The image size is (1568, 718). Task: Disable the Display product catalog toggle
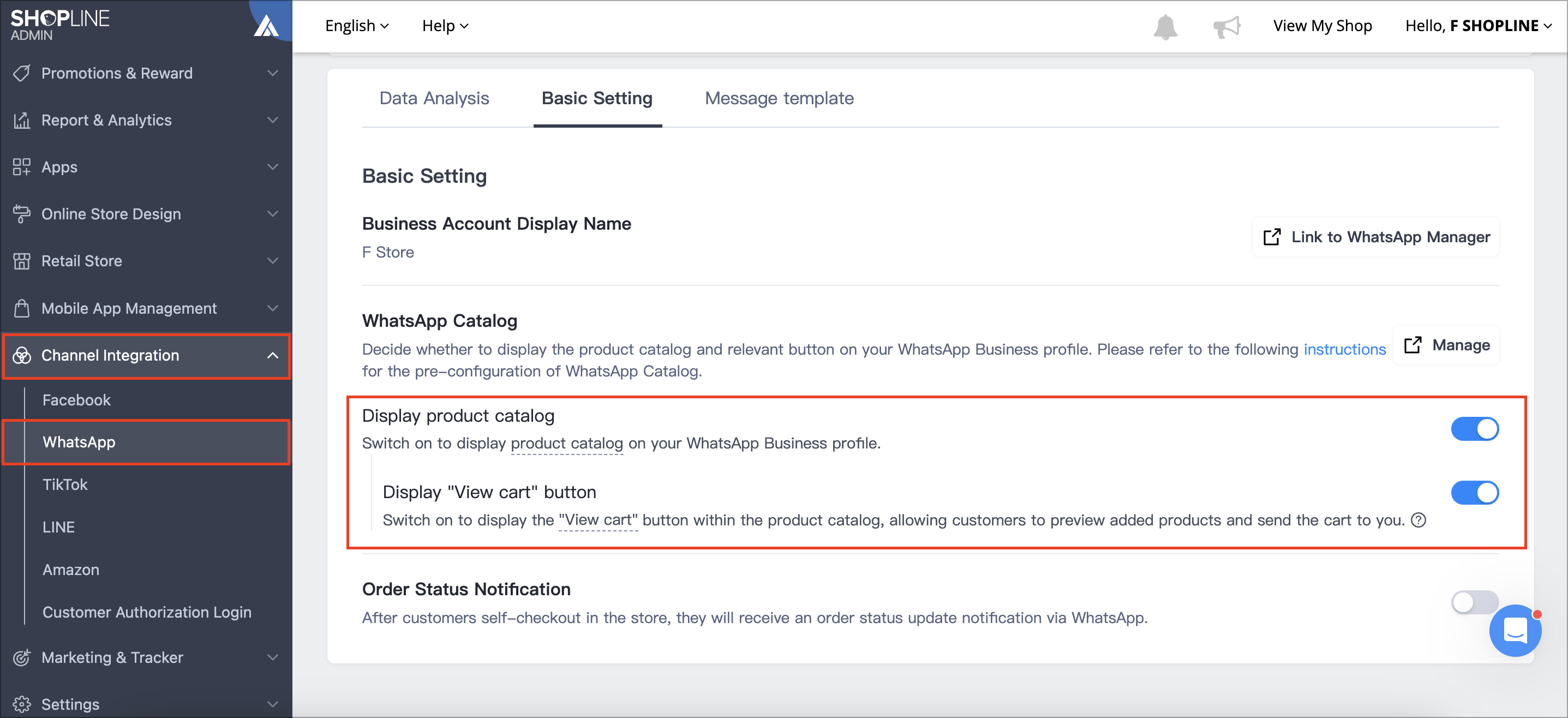(1474, 429)
